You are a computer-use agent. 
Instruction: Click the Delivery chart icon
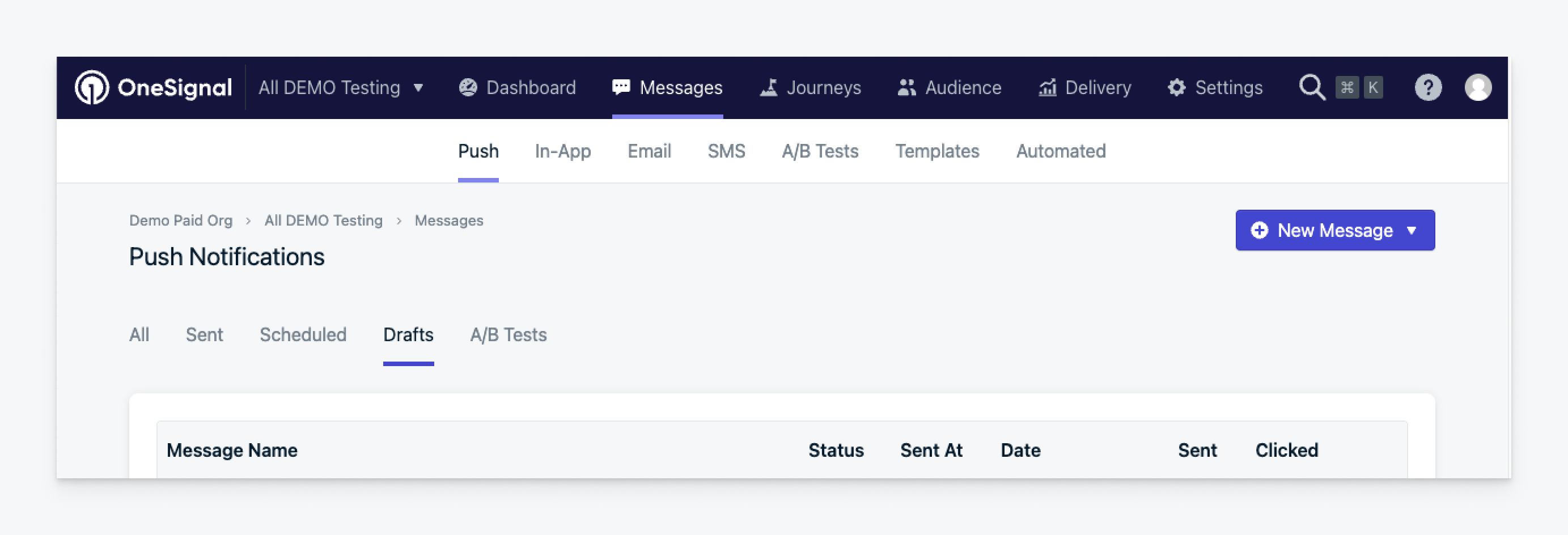tap(1047, 88)
